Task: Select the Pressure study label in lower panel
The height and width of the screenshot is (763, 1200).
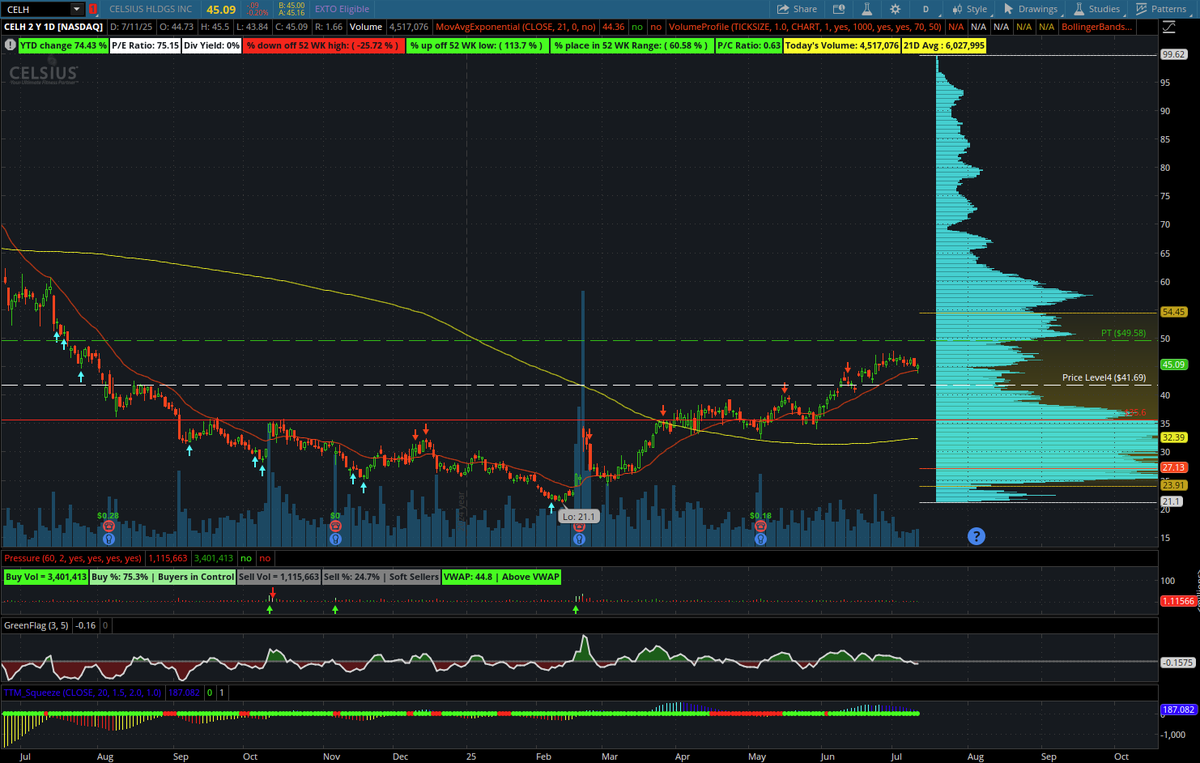Action: tap(73, 559)
